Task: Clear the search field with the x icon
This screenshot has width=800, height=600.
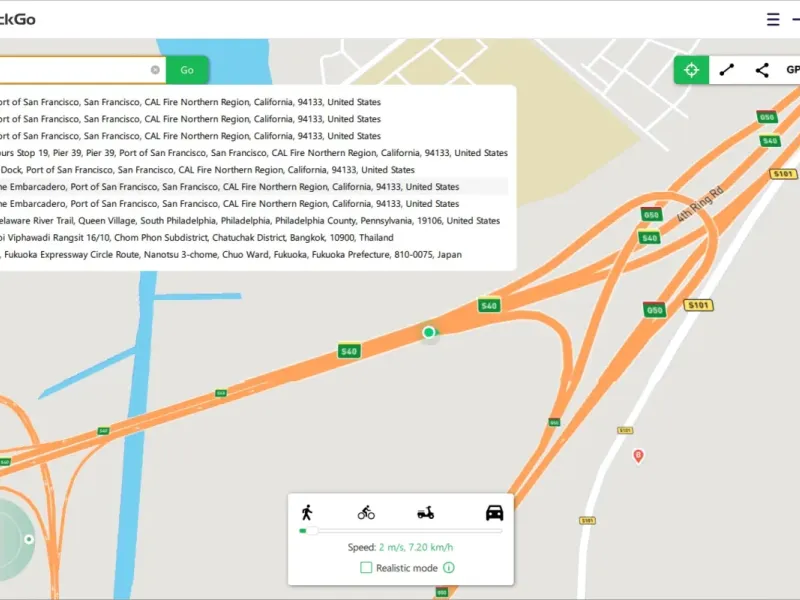Action: coord(155,70)
